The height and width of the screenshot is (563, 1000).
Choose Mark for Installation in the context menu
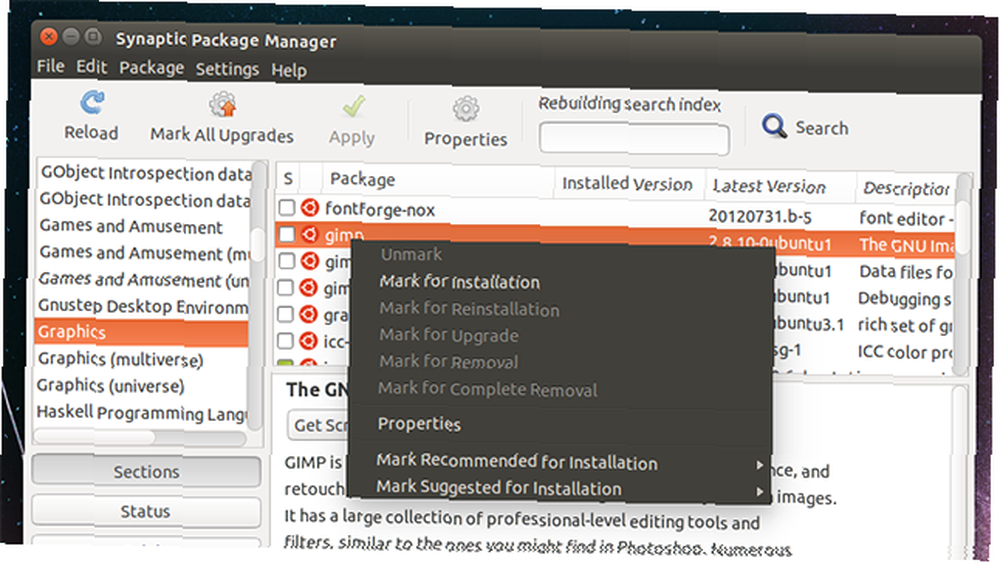pyautogui.click(x=460, y=282)
